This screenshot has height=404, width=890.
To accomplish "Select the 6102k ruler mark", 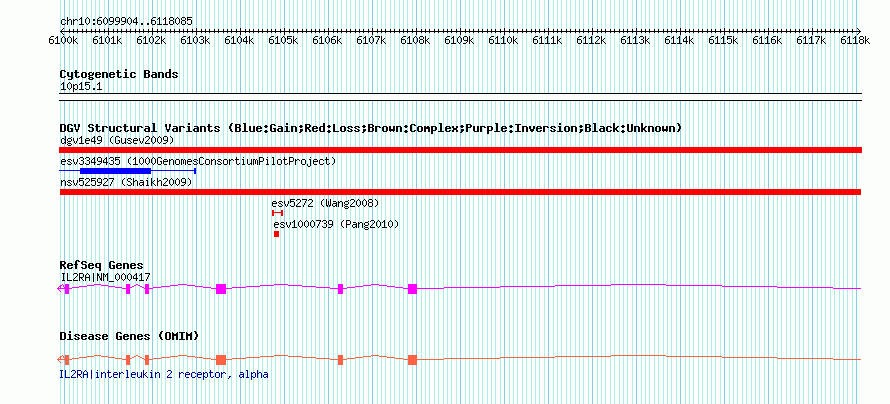I will point(150,40).
